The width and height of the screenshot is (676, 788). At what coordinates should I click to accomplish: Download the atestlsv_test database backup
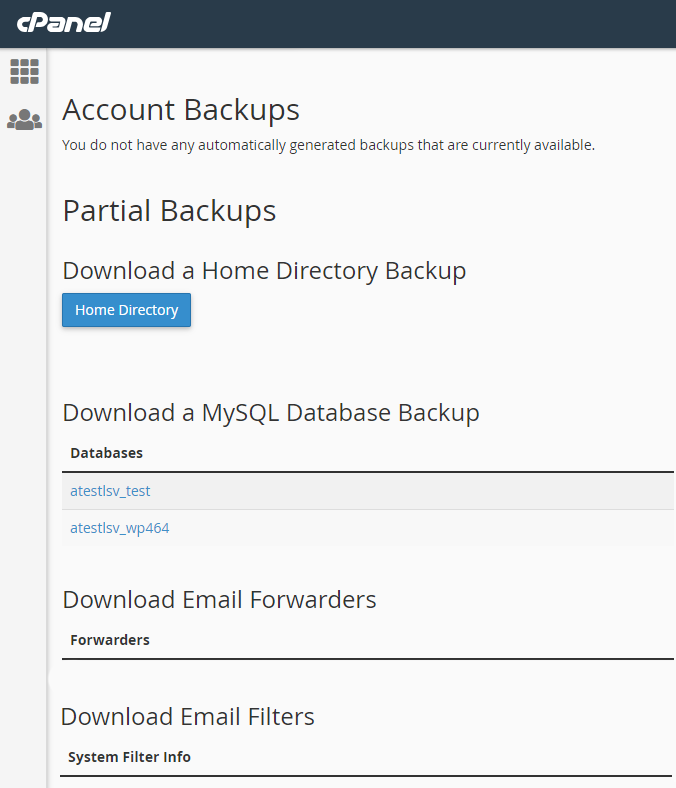point(110,491)
